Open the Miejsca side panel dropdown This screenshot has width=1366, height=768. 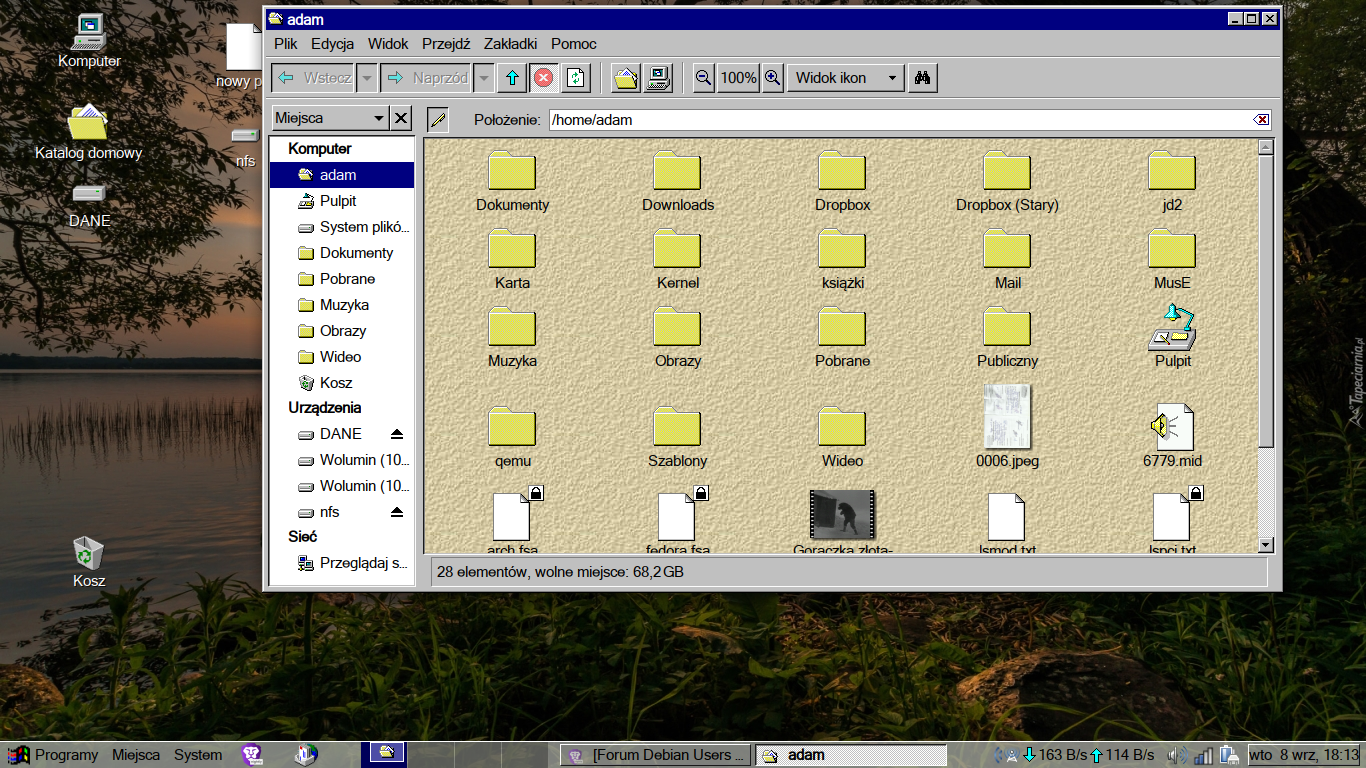(329, 118)
